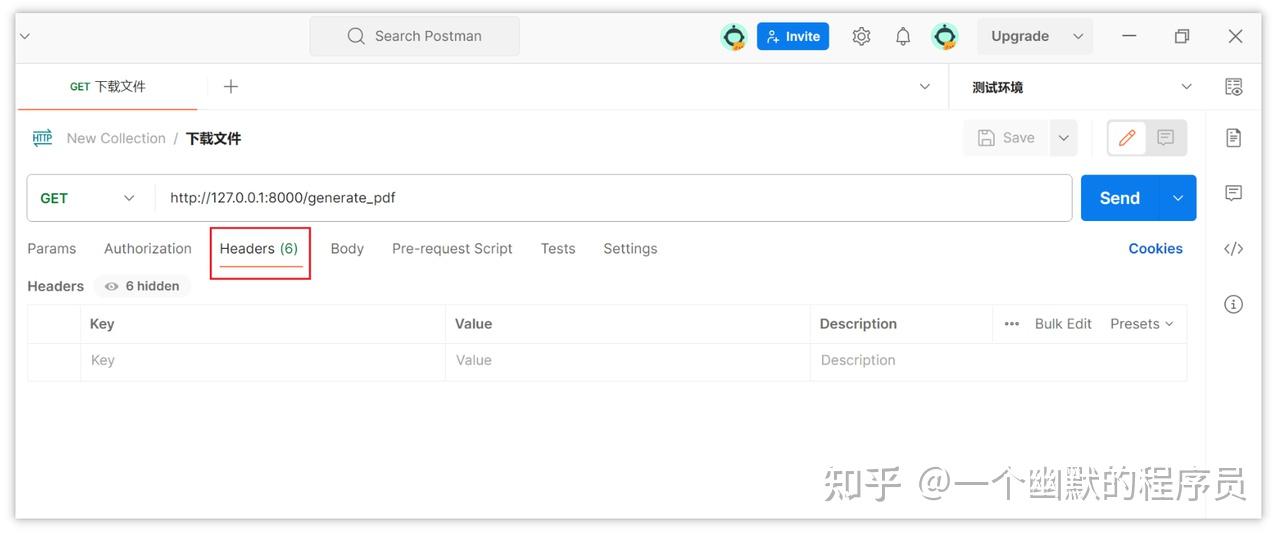The width and height of the screenshot is (1280, 534).
Task: Restore the window size
Action: (1182, 36)
